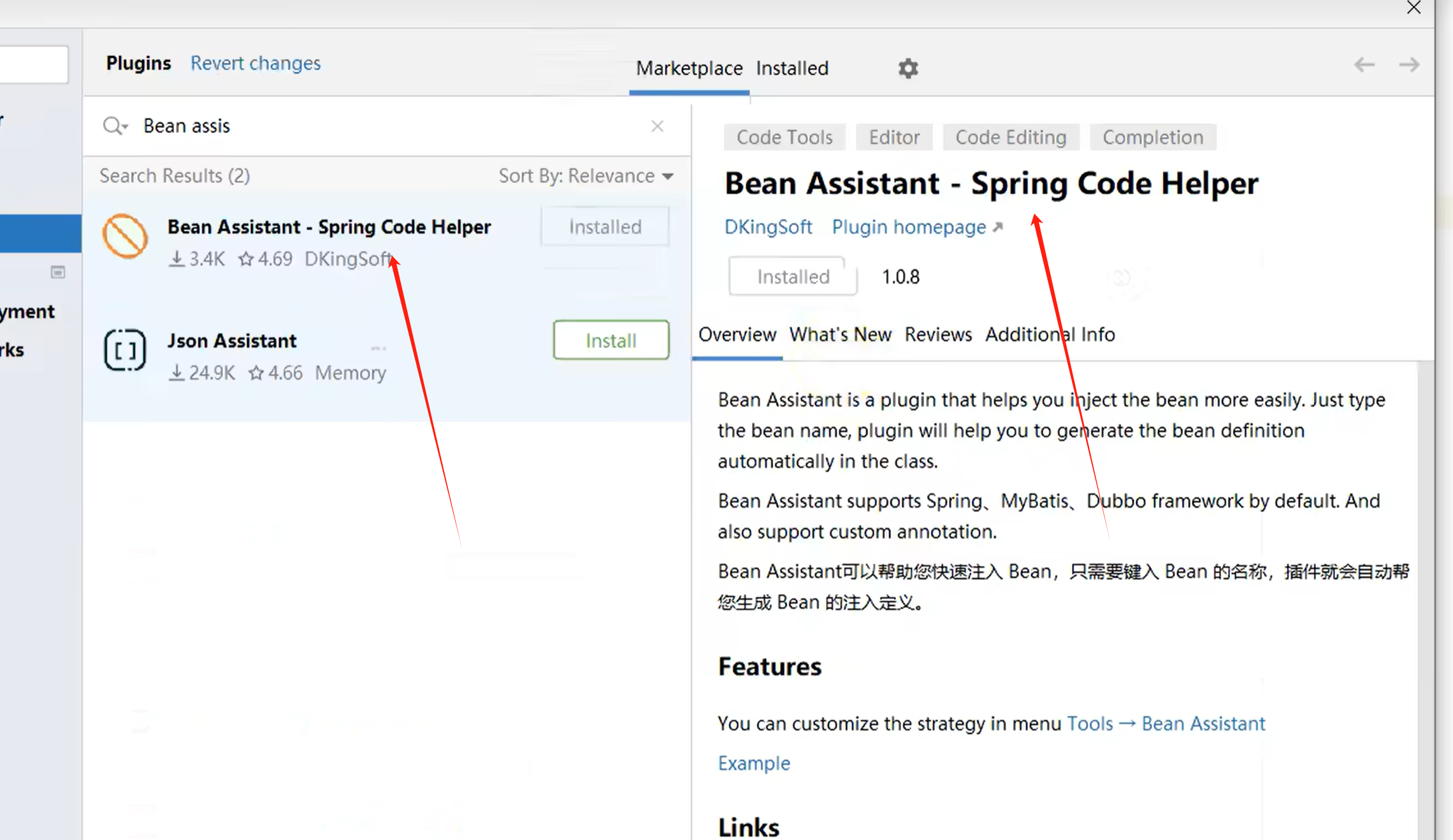
Task: Click the description panel vertical scrollbar
Action: point(1426,599)
